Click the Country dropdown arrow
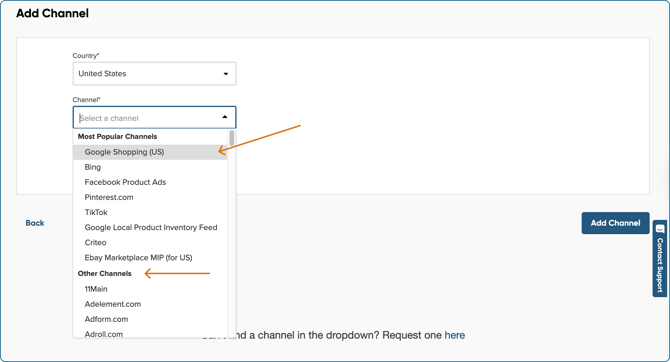This screenshot has height=362, width=670. pos(226,74)
